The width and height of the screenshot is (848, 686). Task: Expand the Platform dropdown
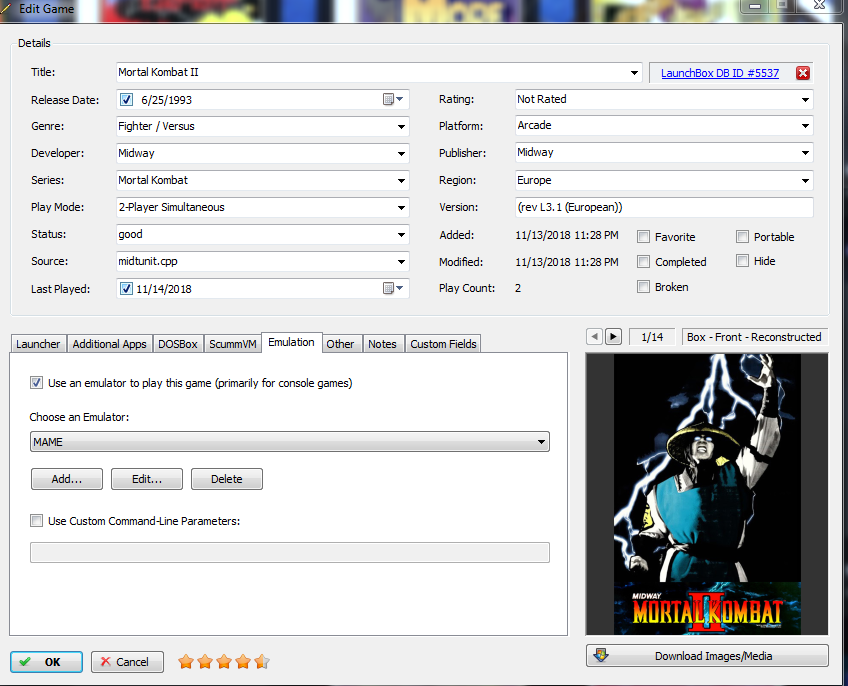pos(805,126)
